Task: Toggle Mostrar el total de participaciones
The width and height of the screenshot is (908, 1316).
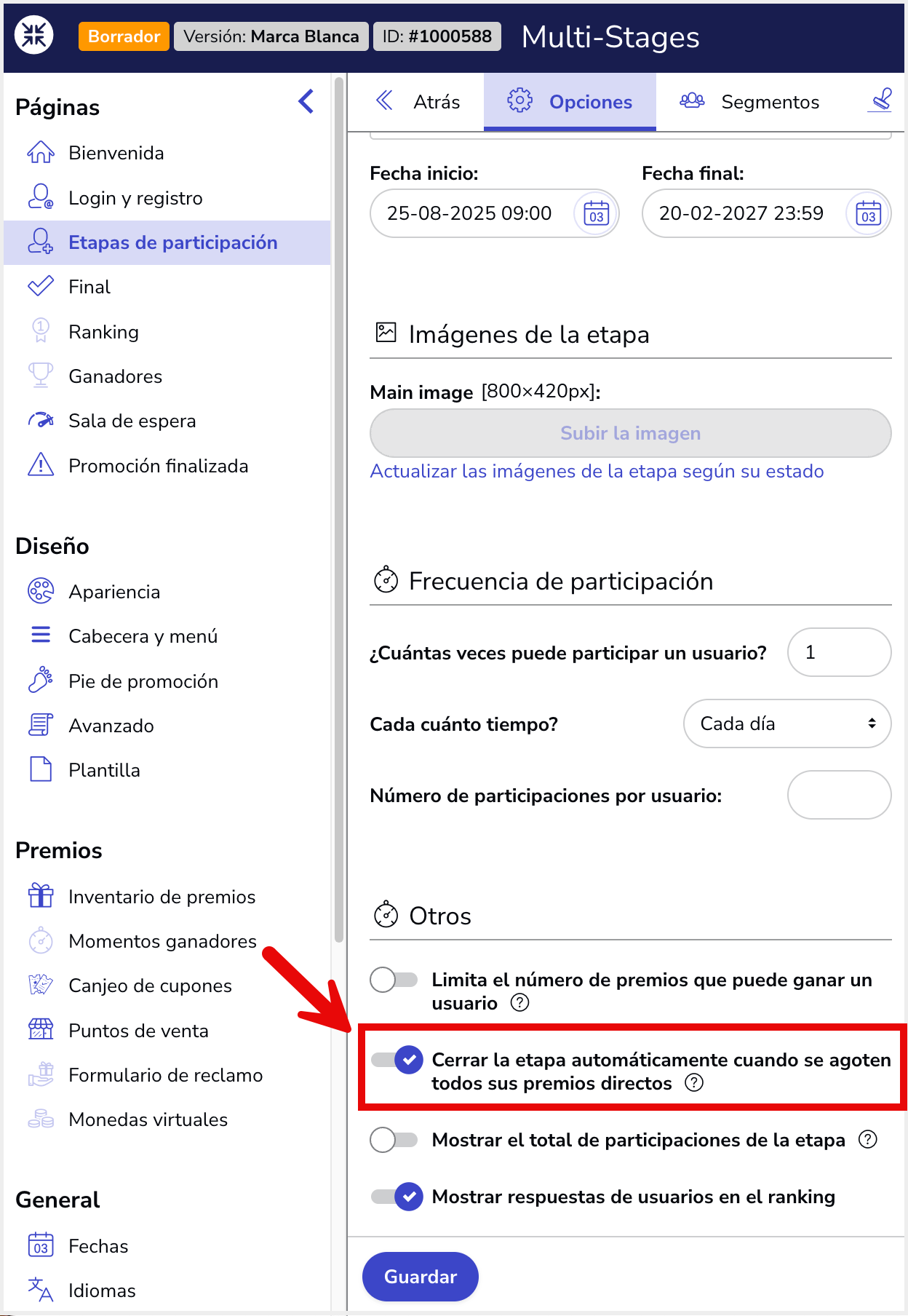Action: tap(394, 1140)
